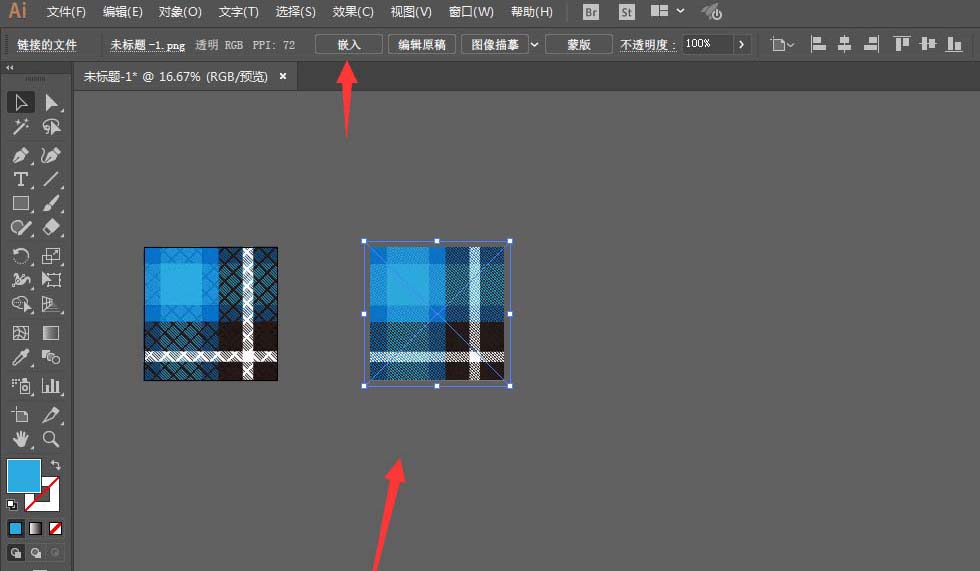Expand opacity slider arrow next to 100%
980x571 pixels.
[x=741, y=44]
